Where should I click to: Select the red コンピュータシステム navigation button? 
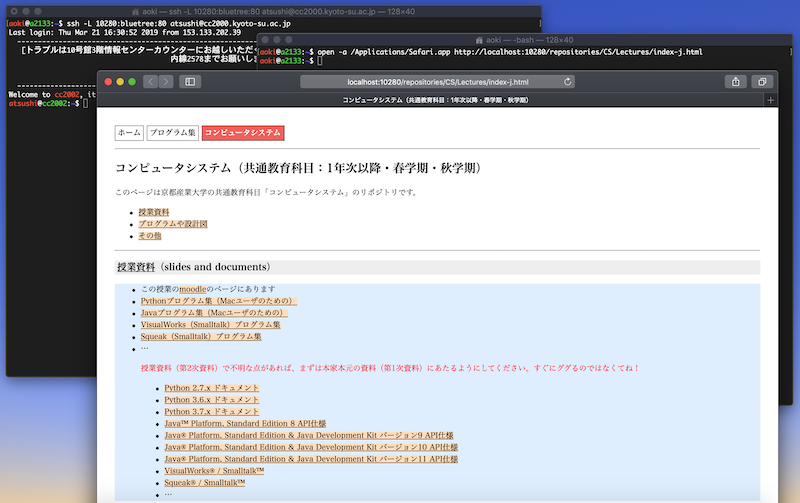point(243,133)
